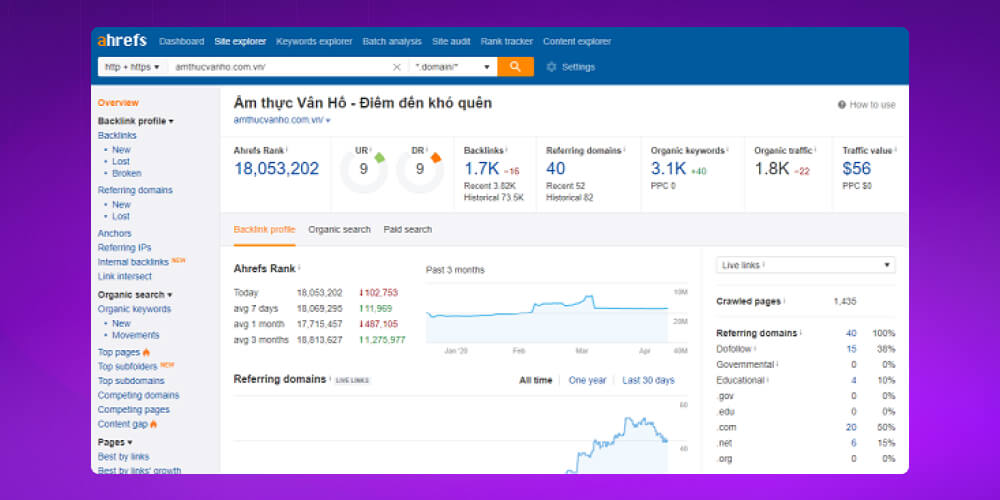Click the Referring domains value 40 in header
Image resolution: width=1000 pixels, height=500 pixels.
click(555, 169)
